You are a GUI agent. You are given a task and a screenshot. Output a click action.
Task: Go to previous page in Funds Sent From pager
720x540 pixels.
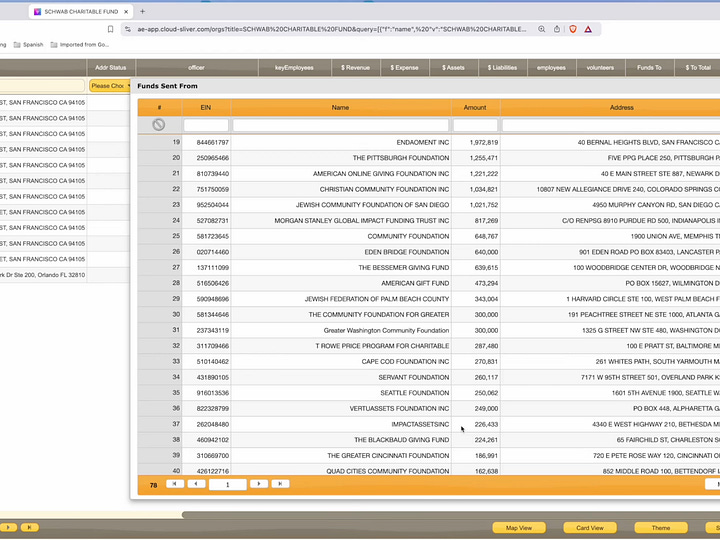click(x=196, y=484)
